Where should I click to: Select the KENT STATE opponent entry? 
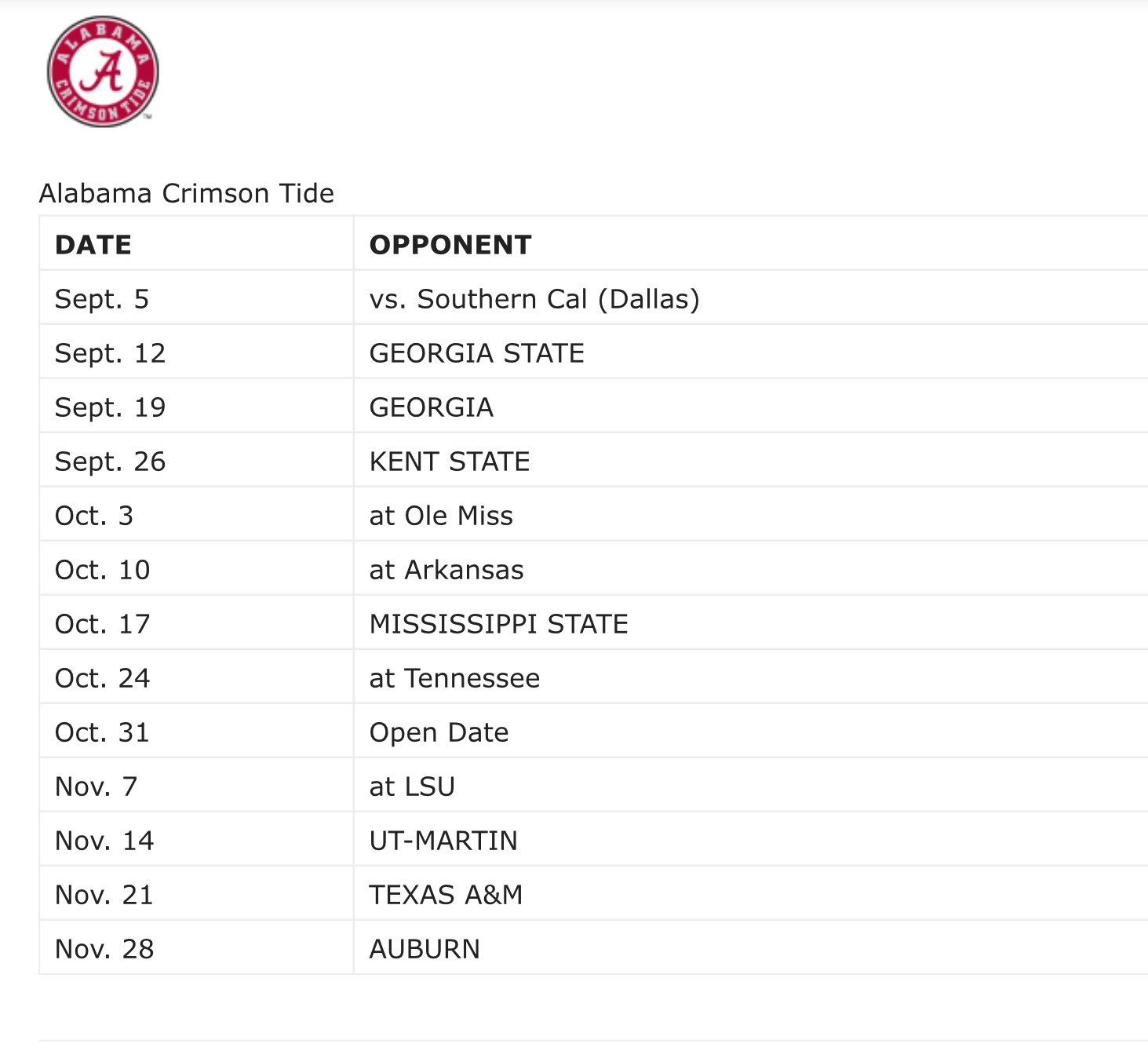(x=450, y=462)
